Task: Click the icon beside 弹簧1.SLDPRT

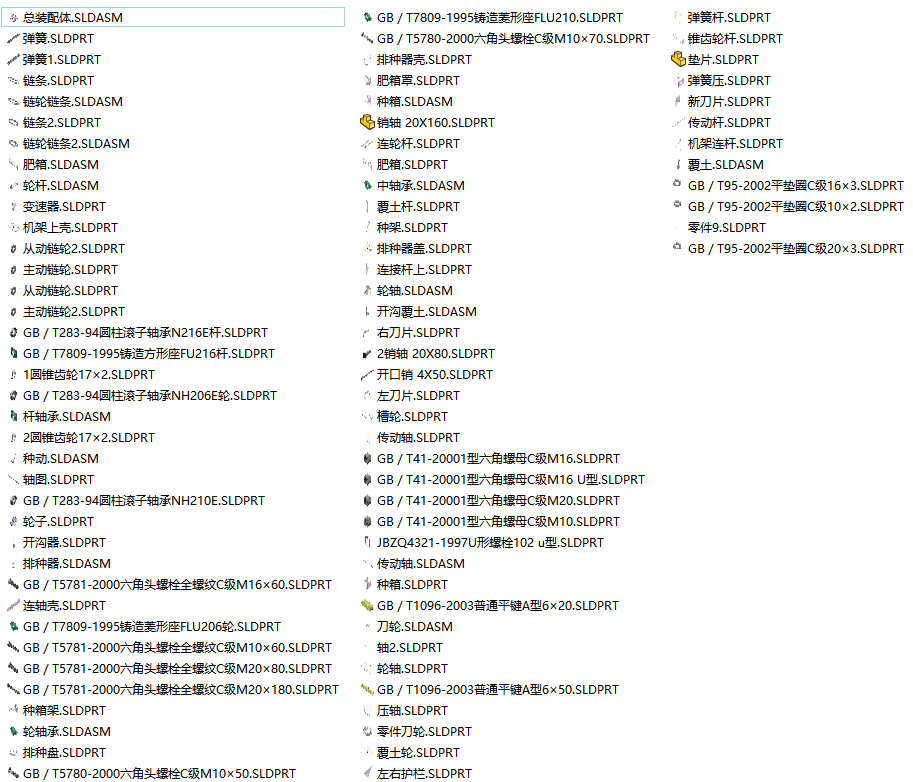Action: click(x=13, y=60)
